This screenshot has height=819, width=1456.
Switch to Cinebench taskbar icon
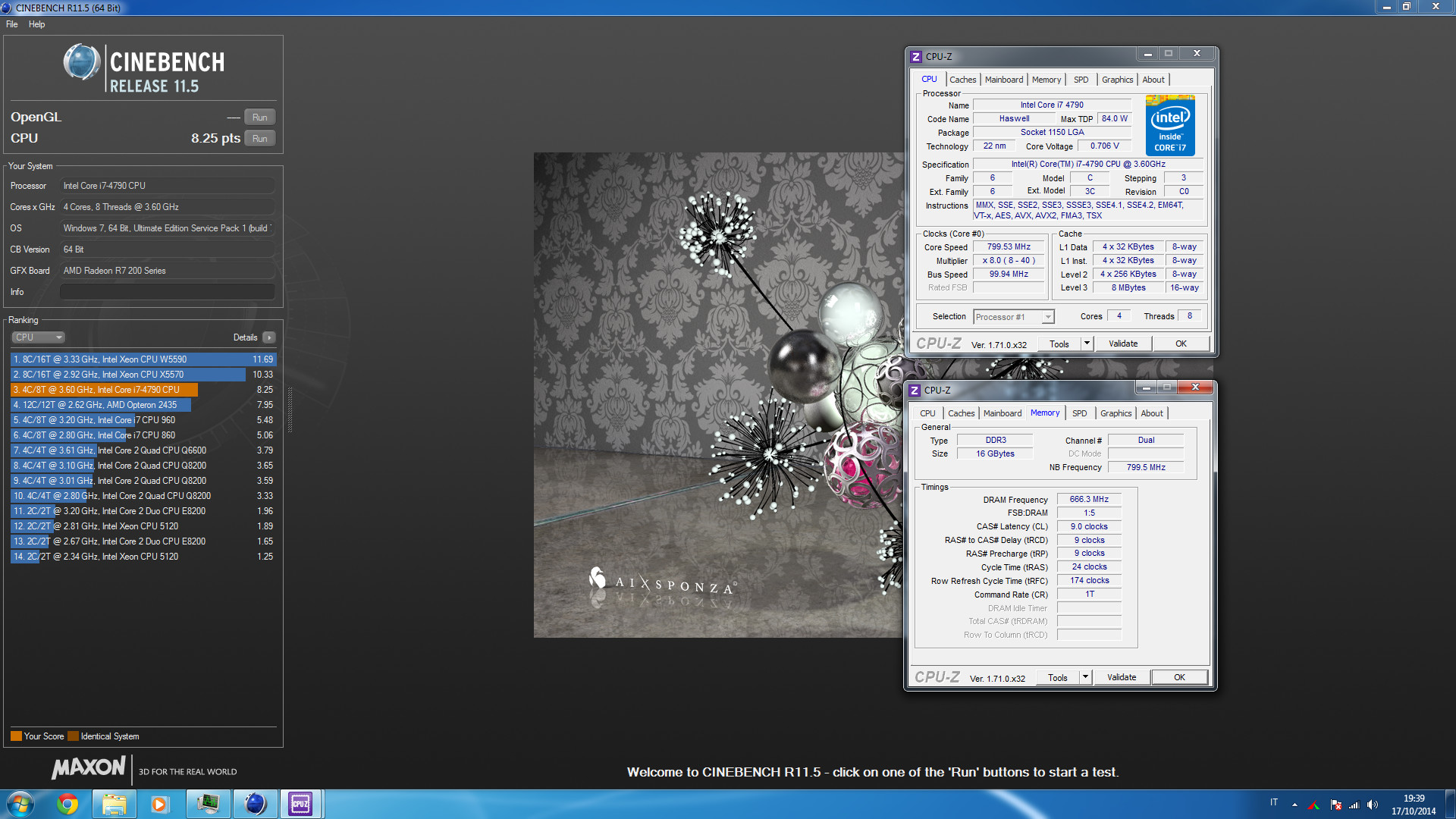pyautogui.click(x=256, y=804)
